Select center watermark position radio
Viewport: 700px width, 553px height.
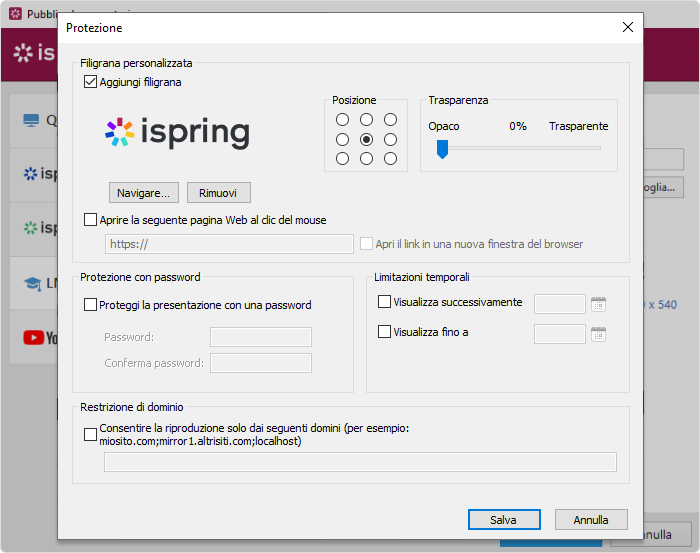[x=367, y=140]
